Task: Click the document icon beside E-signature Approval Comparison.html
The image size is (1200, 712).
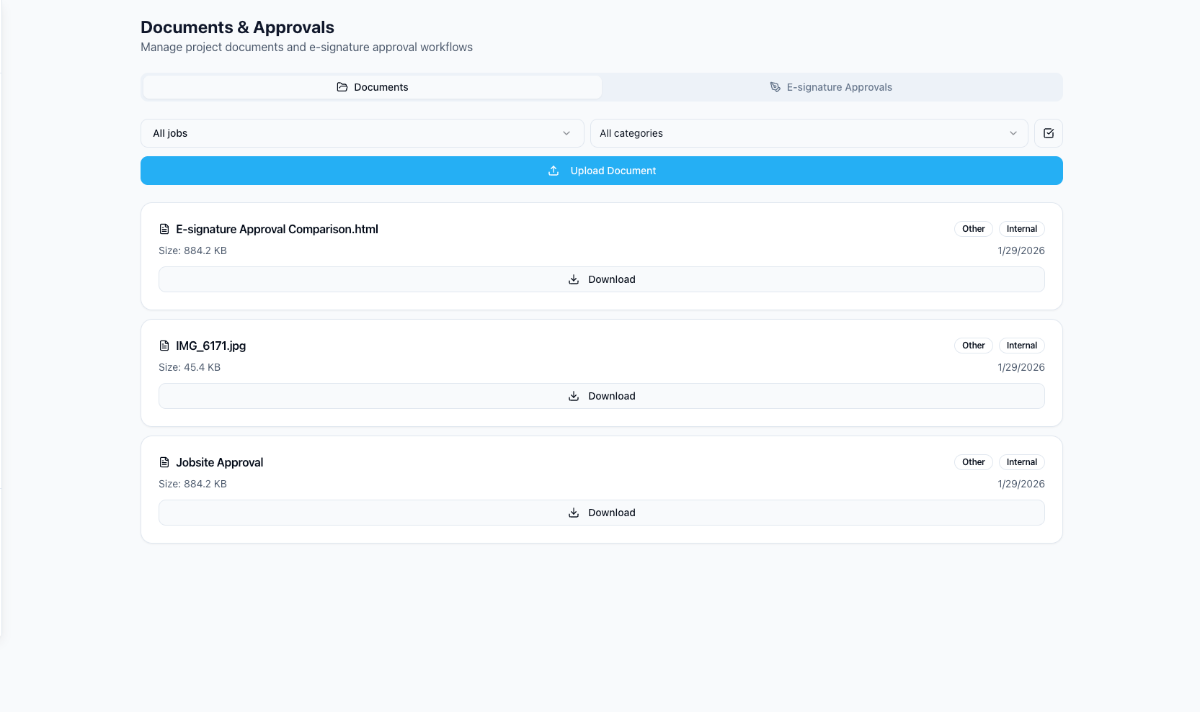Action: (x=165, y=229)
